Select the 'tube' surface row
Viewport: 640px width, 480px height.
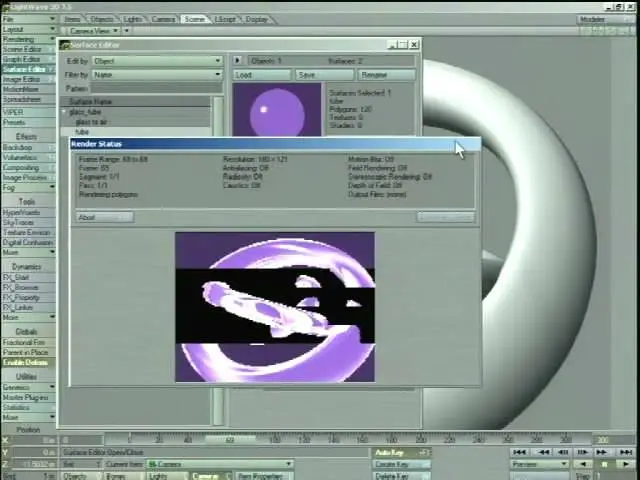[x=136, y=131]
